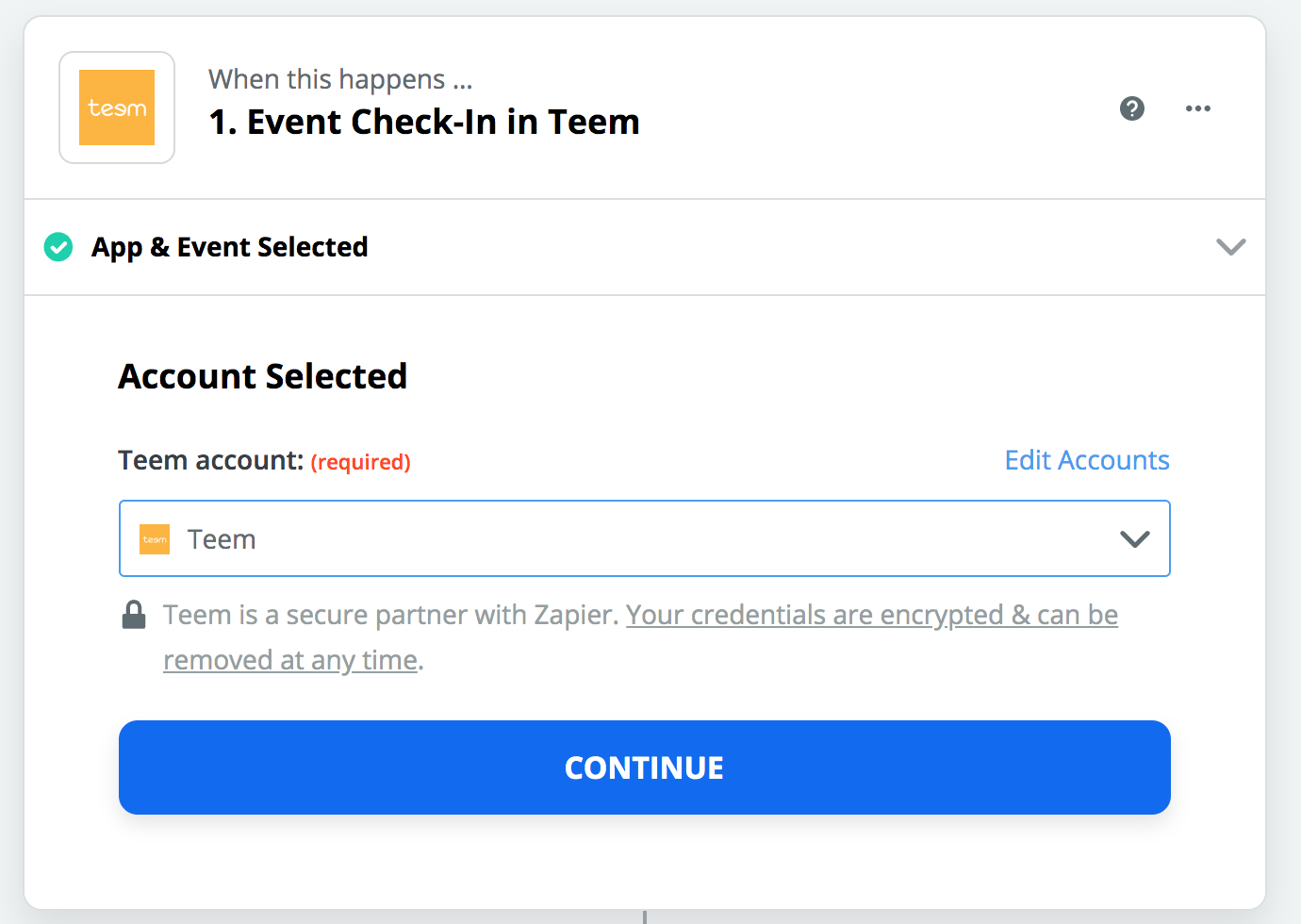Click the padlock security icon

click(x=135, y=615)
